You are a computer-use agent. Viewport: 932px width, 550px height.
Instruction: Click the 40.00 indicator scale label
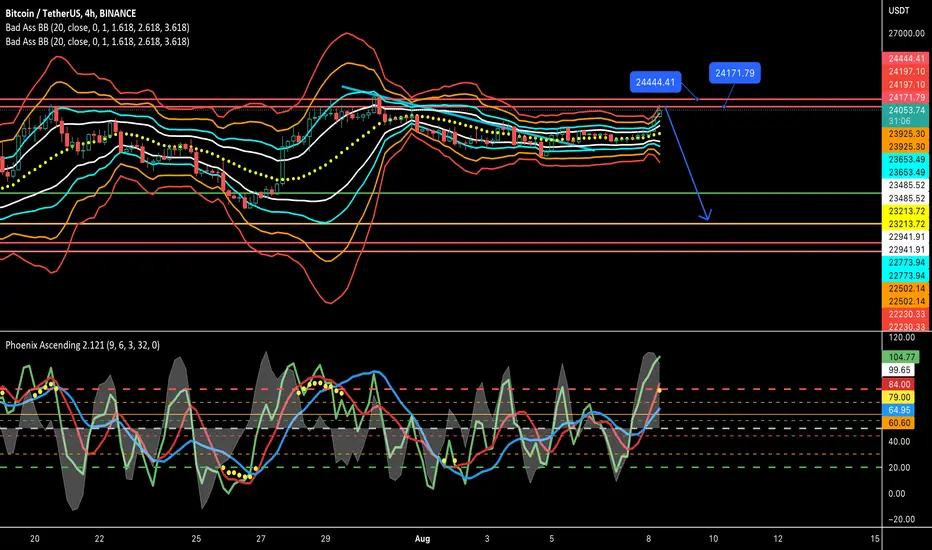tap(899, 441)
